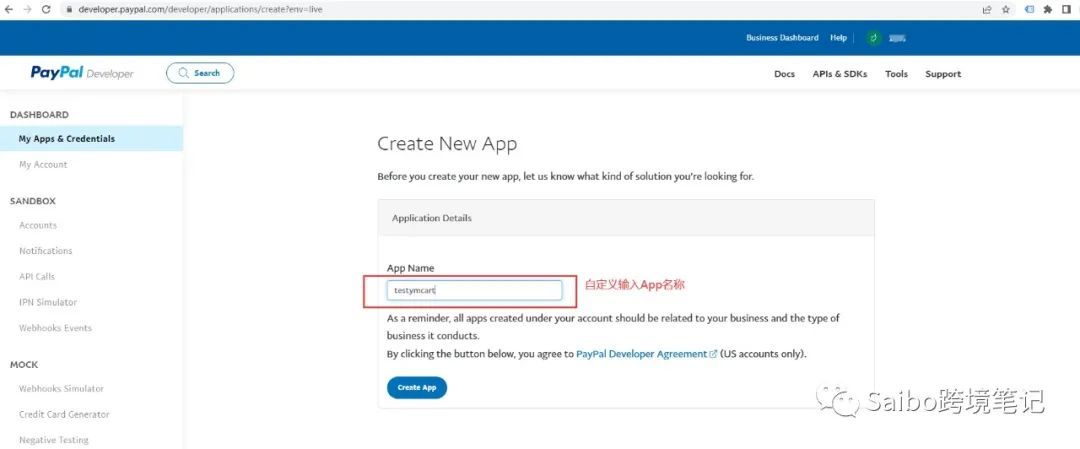Open PayPal Developer Agreement link
The image size is (1080, 449).
click(x=641, y=354)
